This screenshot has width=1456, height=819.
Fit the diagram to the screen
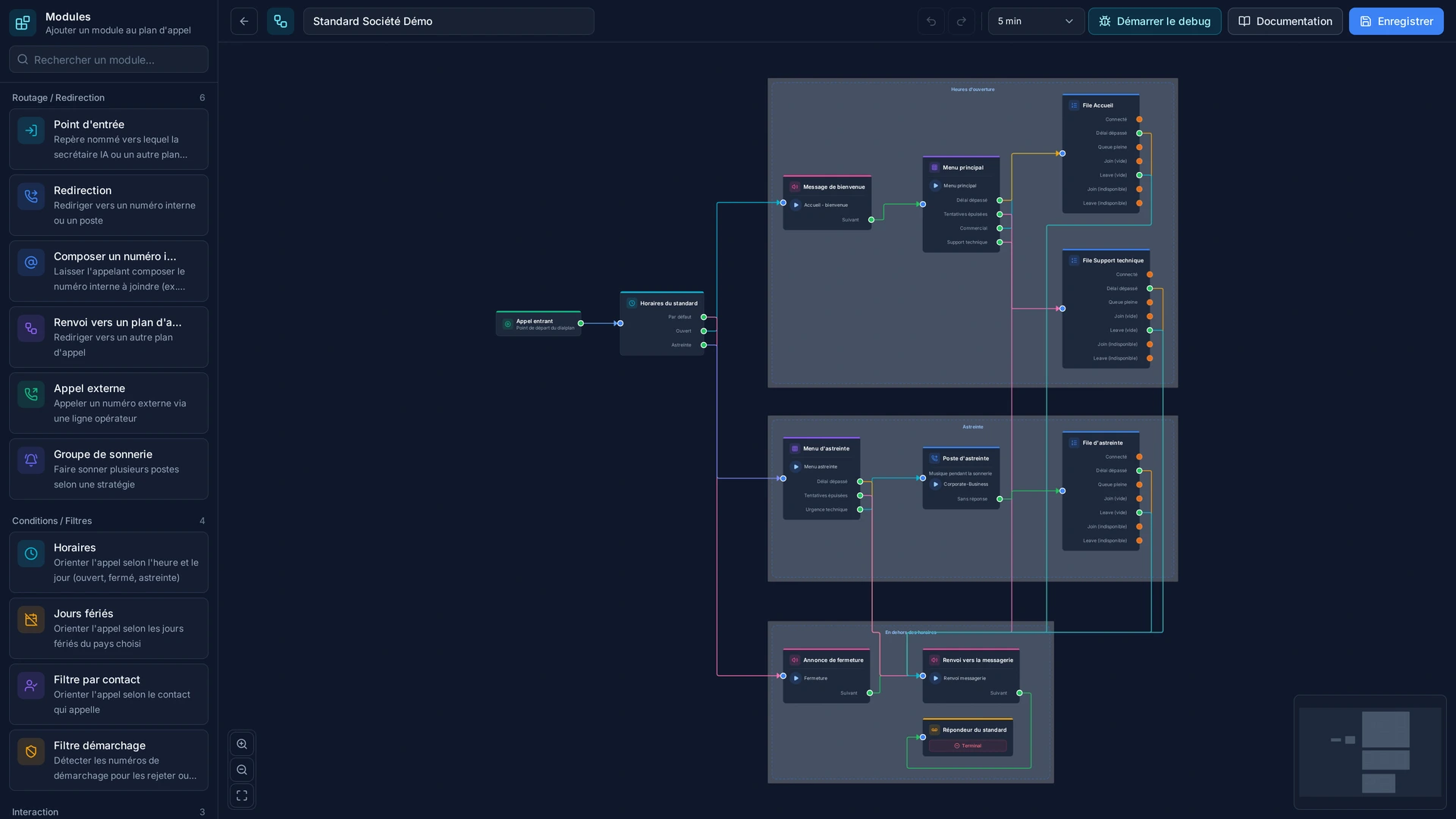pos(242,795)
